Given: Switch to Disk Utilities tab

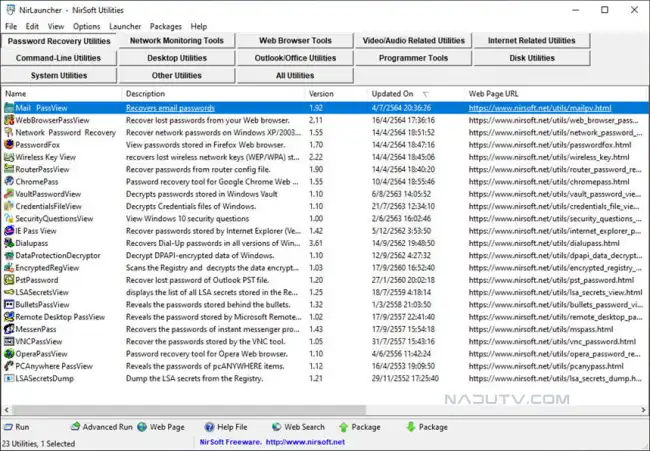Looking at the screenshot, I should 532,58.
